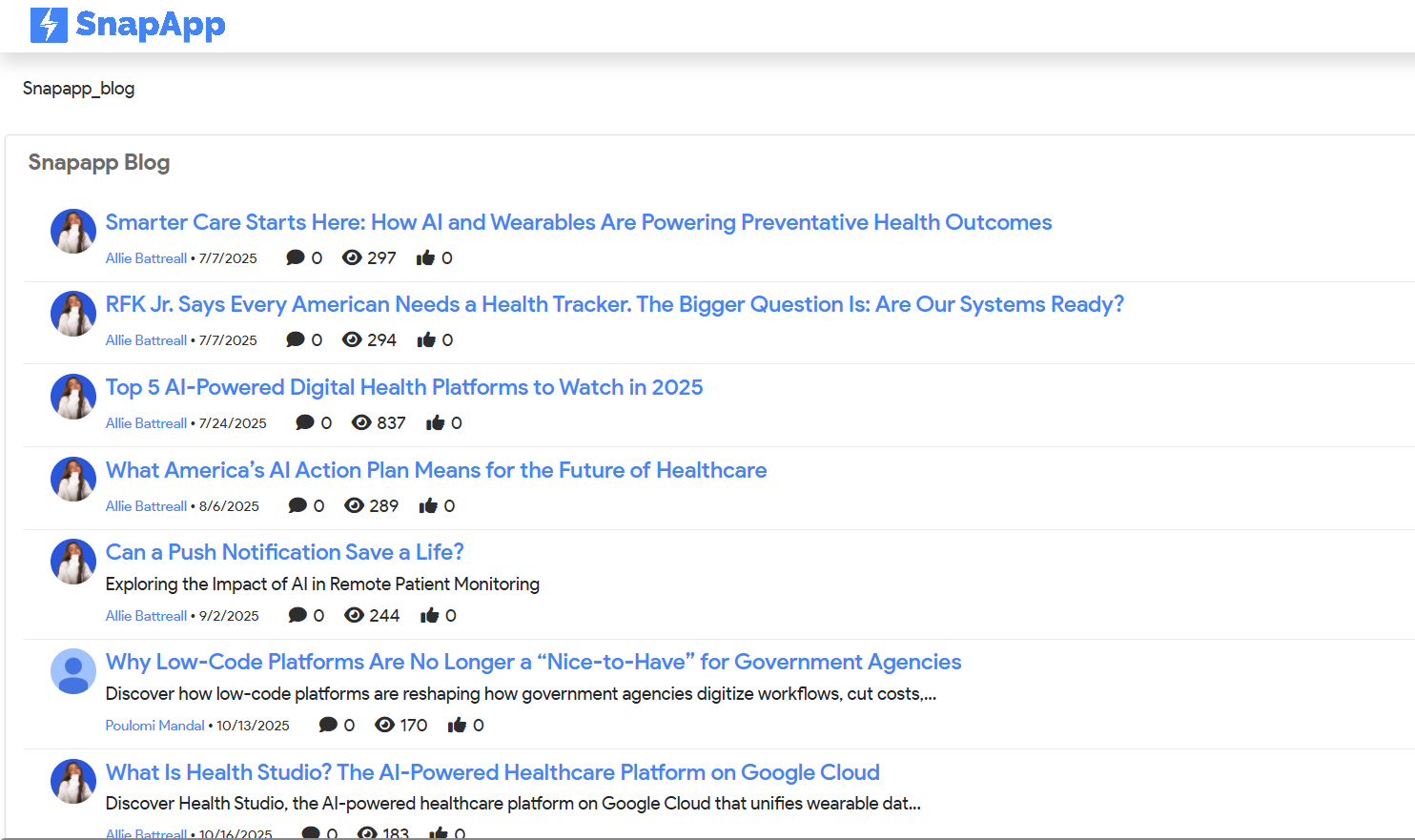Click the views eye icon showing 294

(352, 339)
